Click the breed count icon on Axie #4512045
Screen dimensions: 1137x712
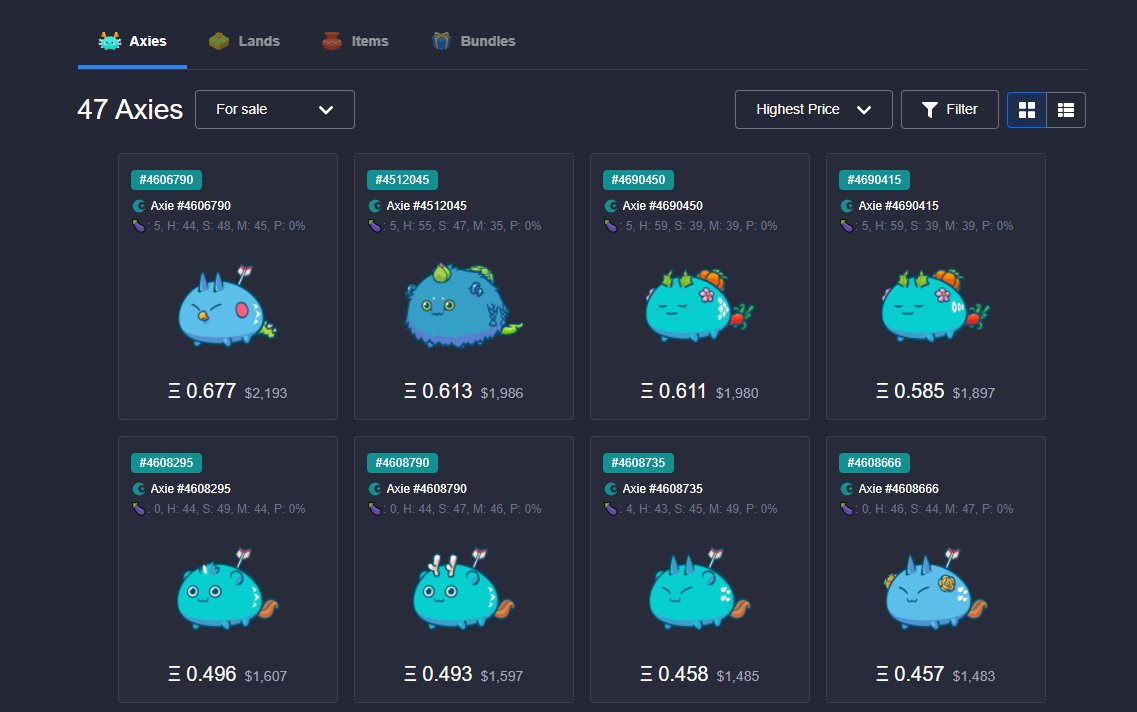375,225
